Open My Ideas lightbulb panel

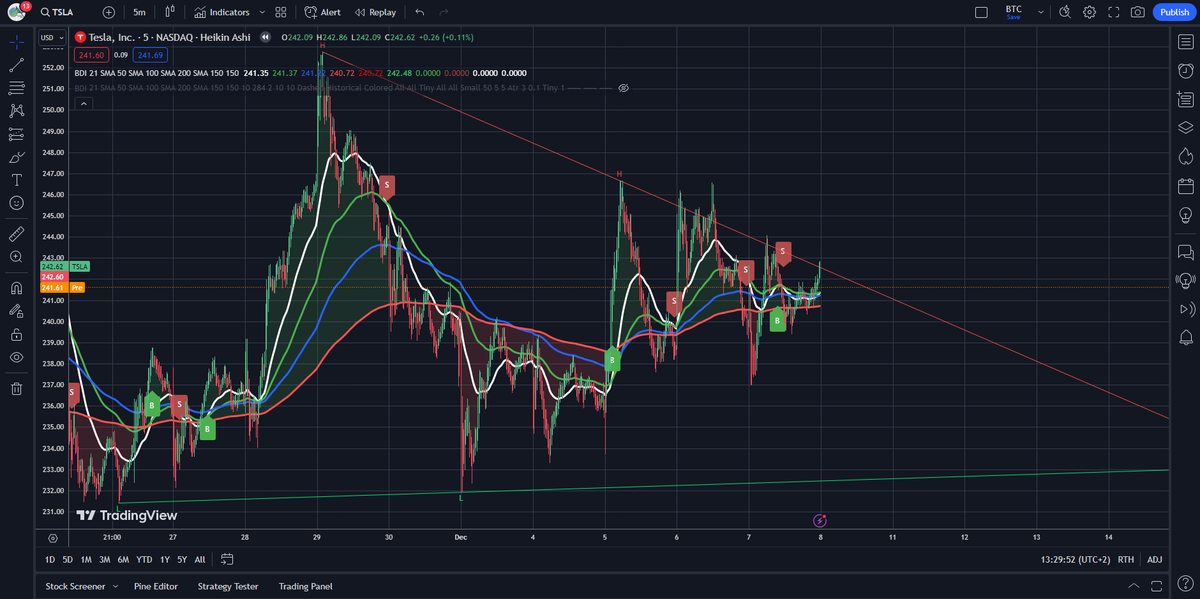click(1186, 214)
